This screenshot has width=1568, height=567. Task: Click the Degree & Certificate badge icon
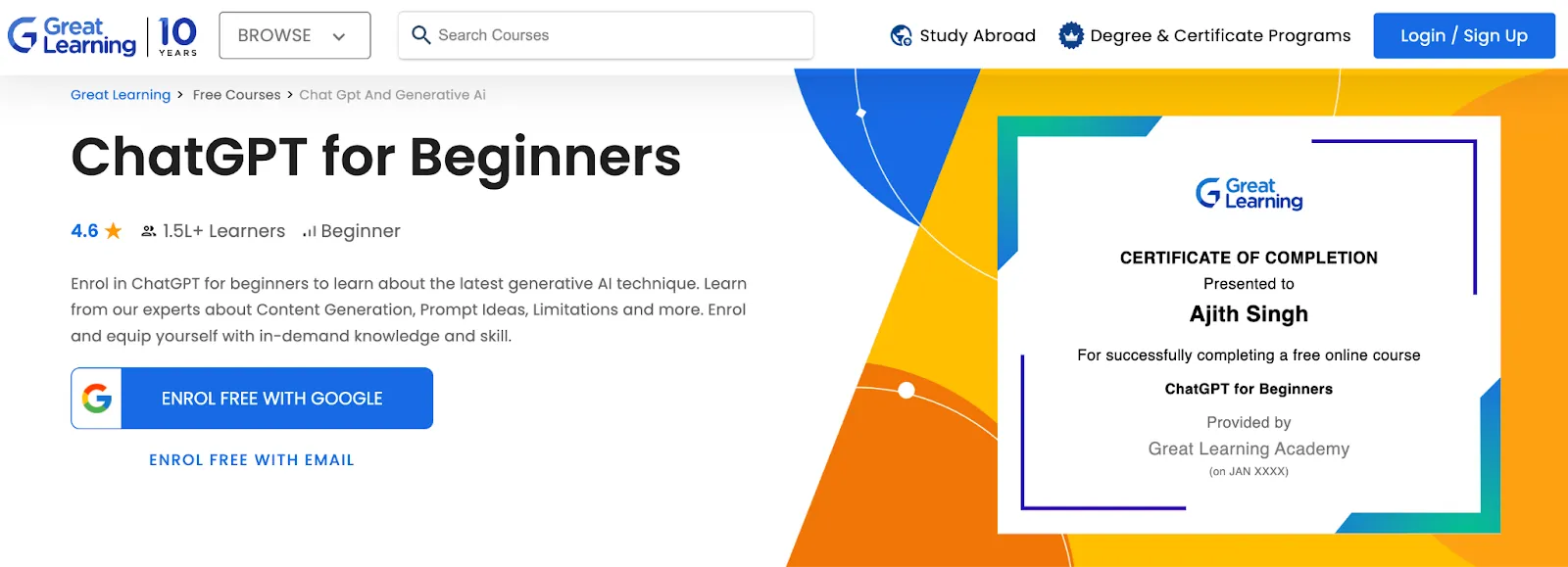(x=1071, y=36)
